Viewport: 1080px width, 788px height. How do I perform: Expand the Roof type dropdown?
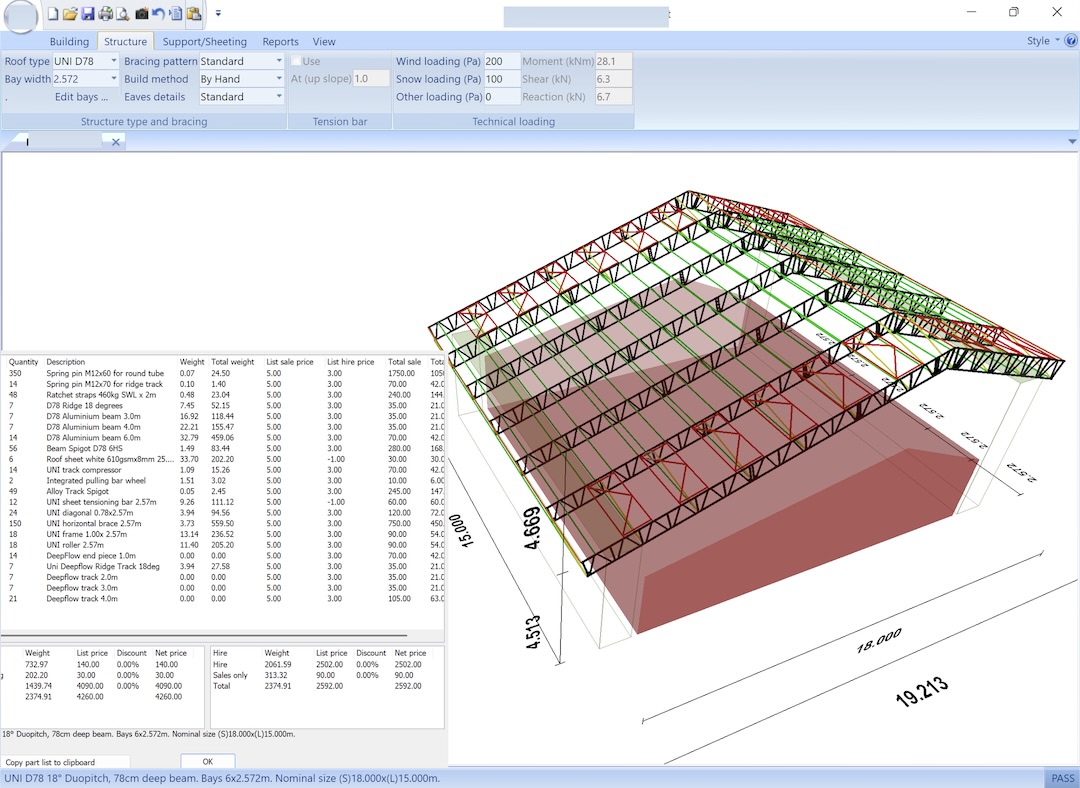pos(114,61)
